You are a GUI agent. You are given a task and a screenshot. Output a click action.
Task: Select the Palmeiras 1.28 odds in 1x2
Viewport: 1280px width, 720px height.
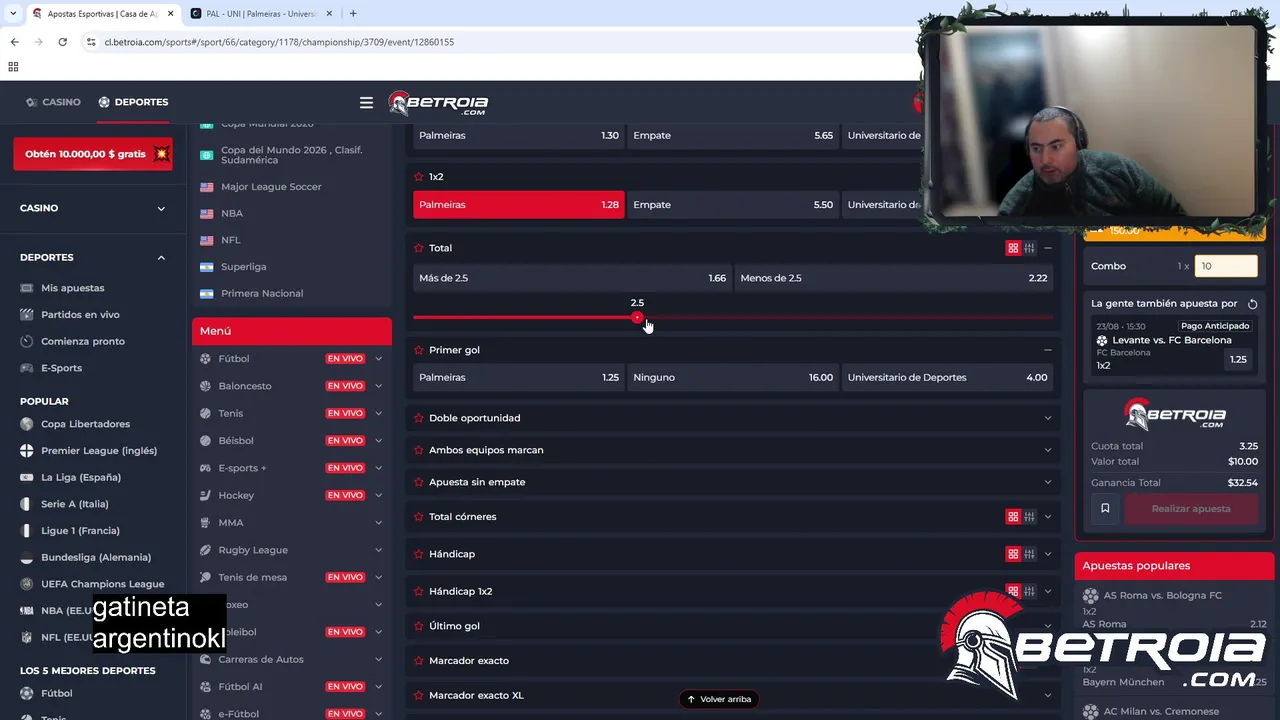coord(519,205)
